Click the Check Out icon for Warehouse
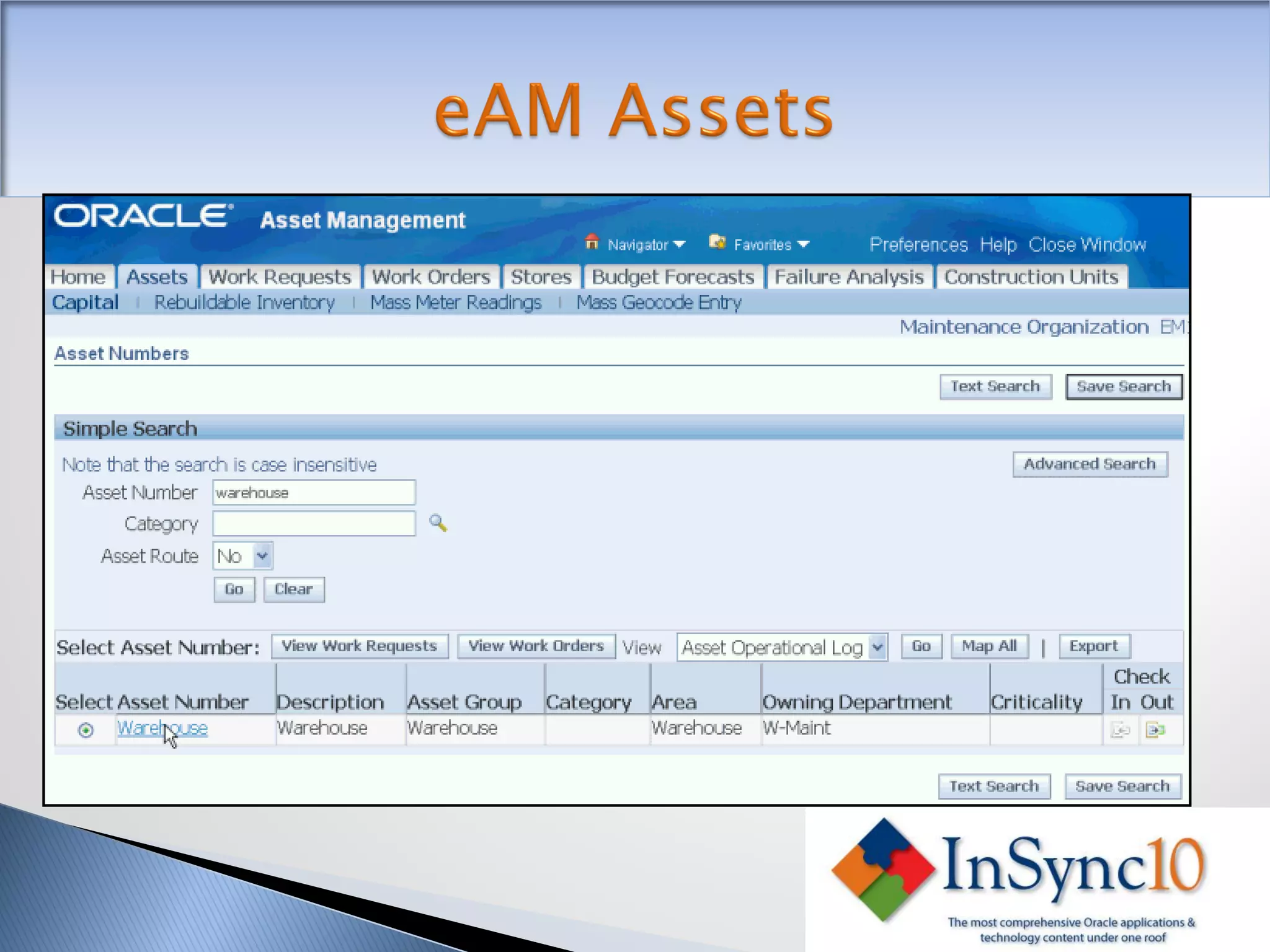 pos(1155,730)
